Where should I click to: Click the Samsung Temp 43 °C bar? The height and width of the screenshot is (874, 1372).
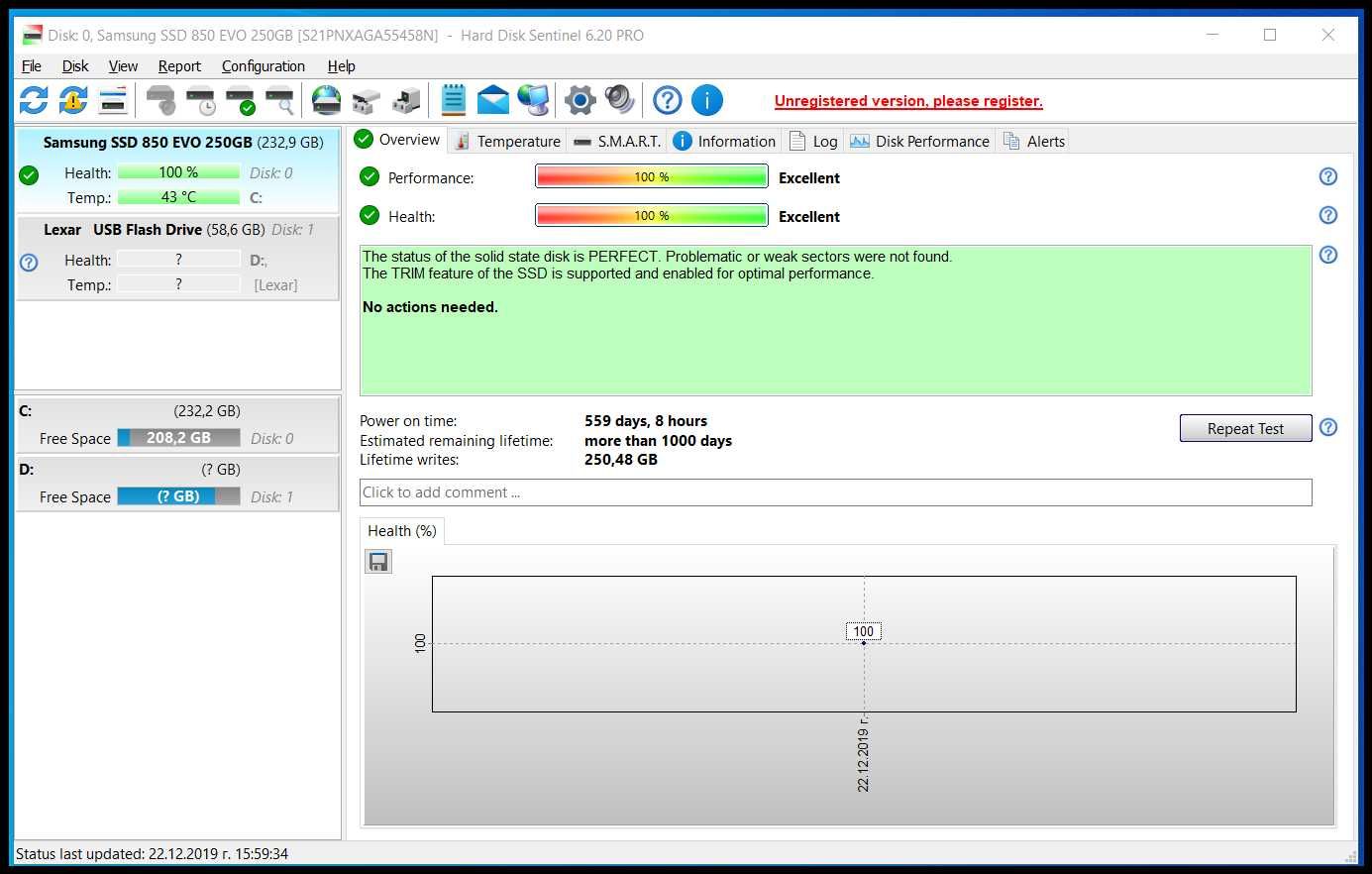pos(178,197)
